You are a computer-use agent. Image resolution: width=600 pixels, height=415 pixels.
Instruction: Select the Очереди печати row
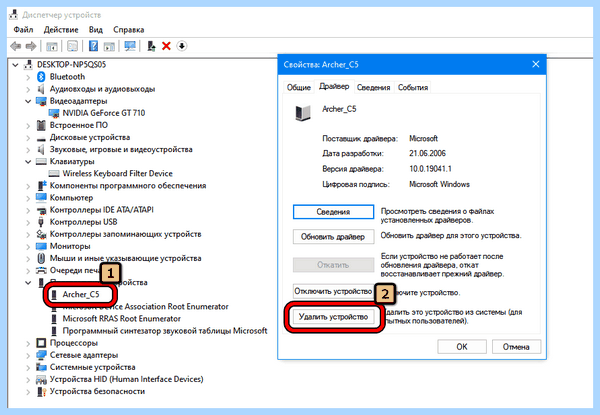pos(74,270)
